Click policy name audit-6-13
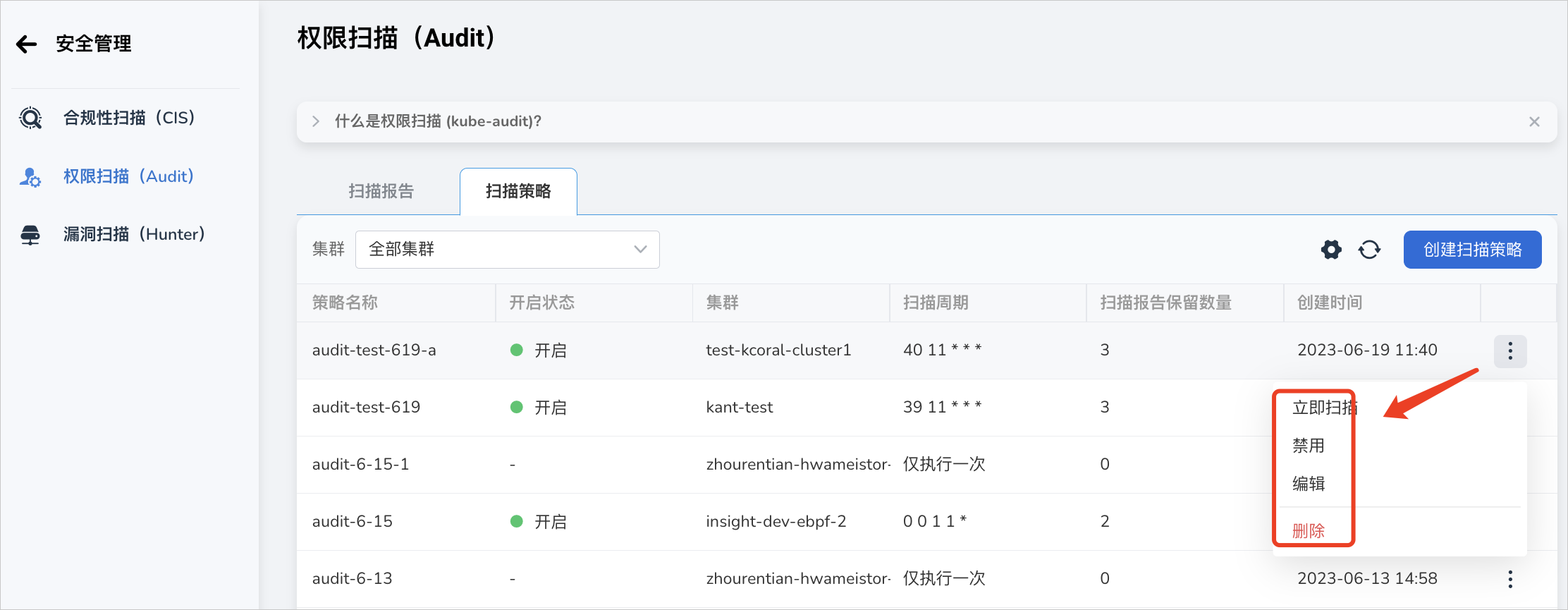This screenshot has width=1568, height=610. 353,578
